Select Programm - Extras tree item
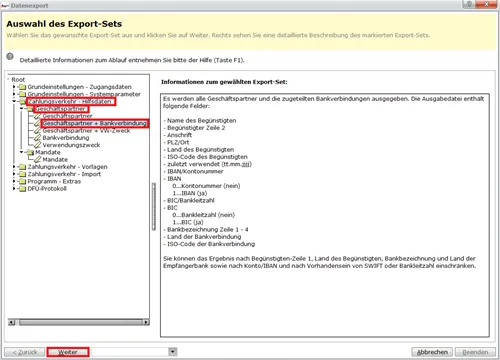The width and height of the screenshot is (500, 360). 54,181
